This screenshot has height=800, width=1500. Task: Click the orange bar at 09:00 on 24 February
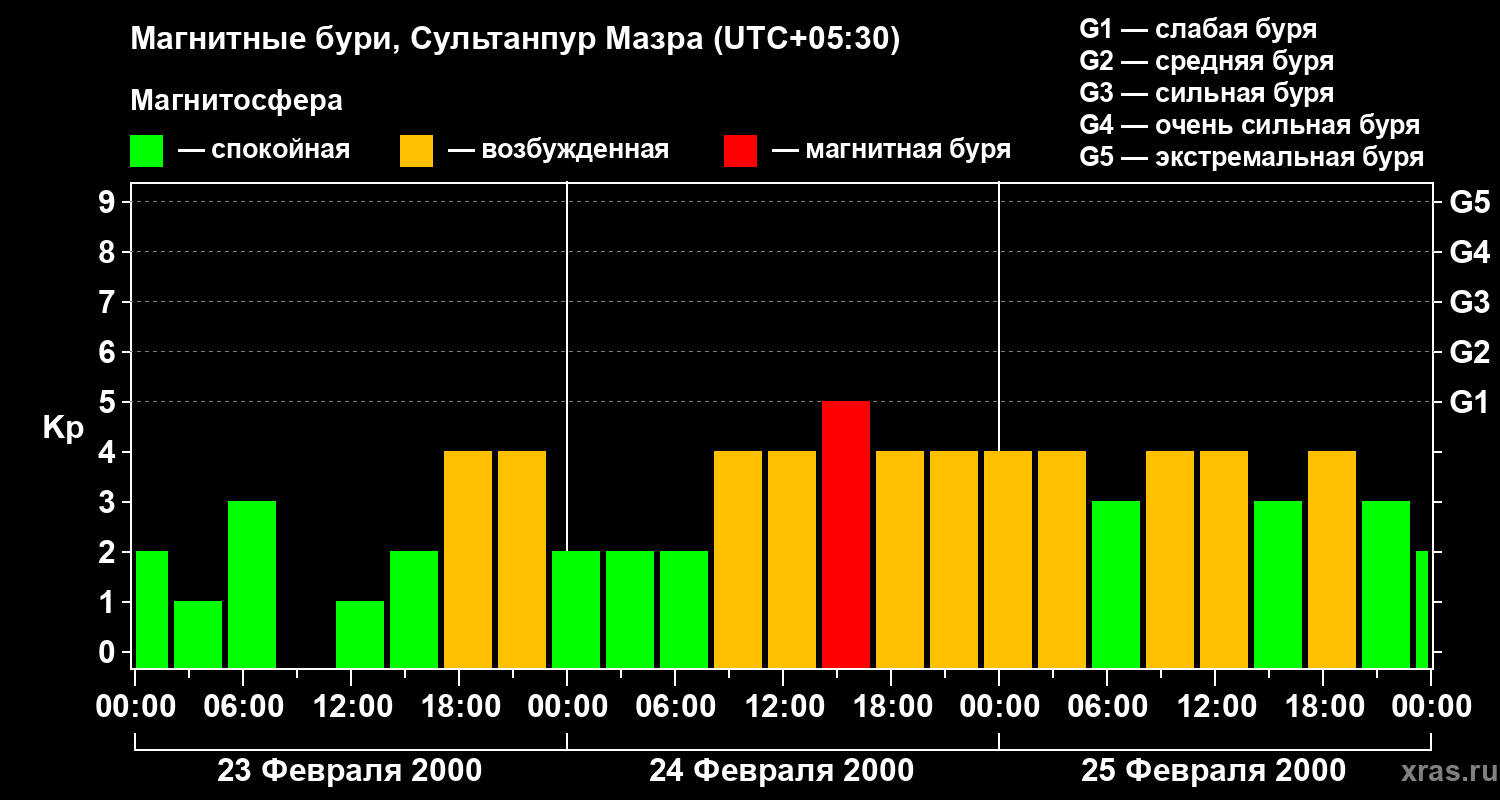pyautogui.click(x=738, y=559)
